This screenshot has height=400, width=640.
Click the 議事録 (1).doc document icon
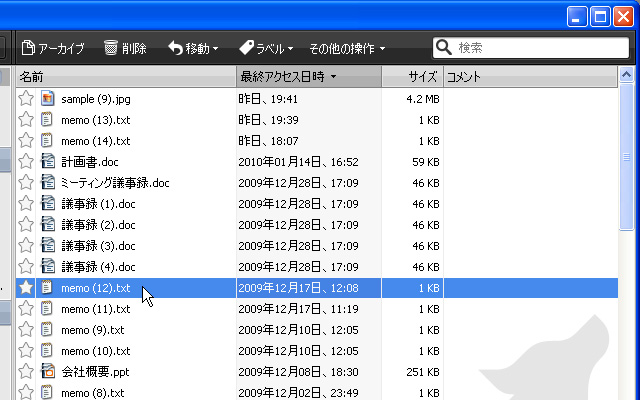[x=48, y=203]
